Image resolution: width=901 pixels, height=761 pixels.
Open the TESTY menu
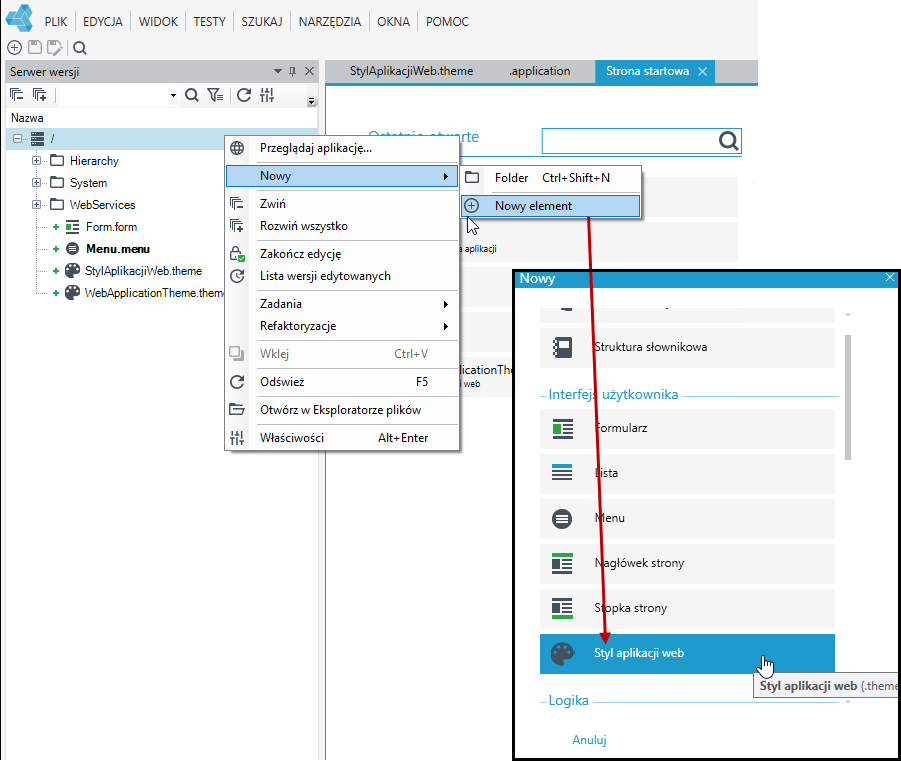tap(209, 22)
